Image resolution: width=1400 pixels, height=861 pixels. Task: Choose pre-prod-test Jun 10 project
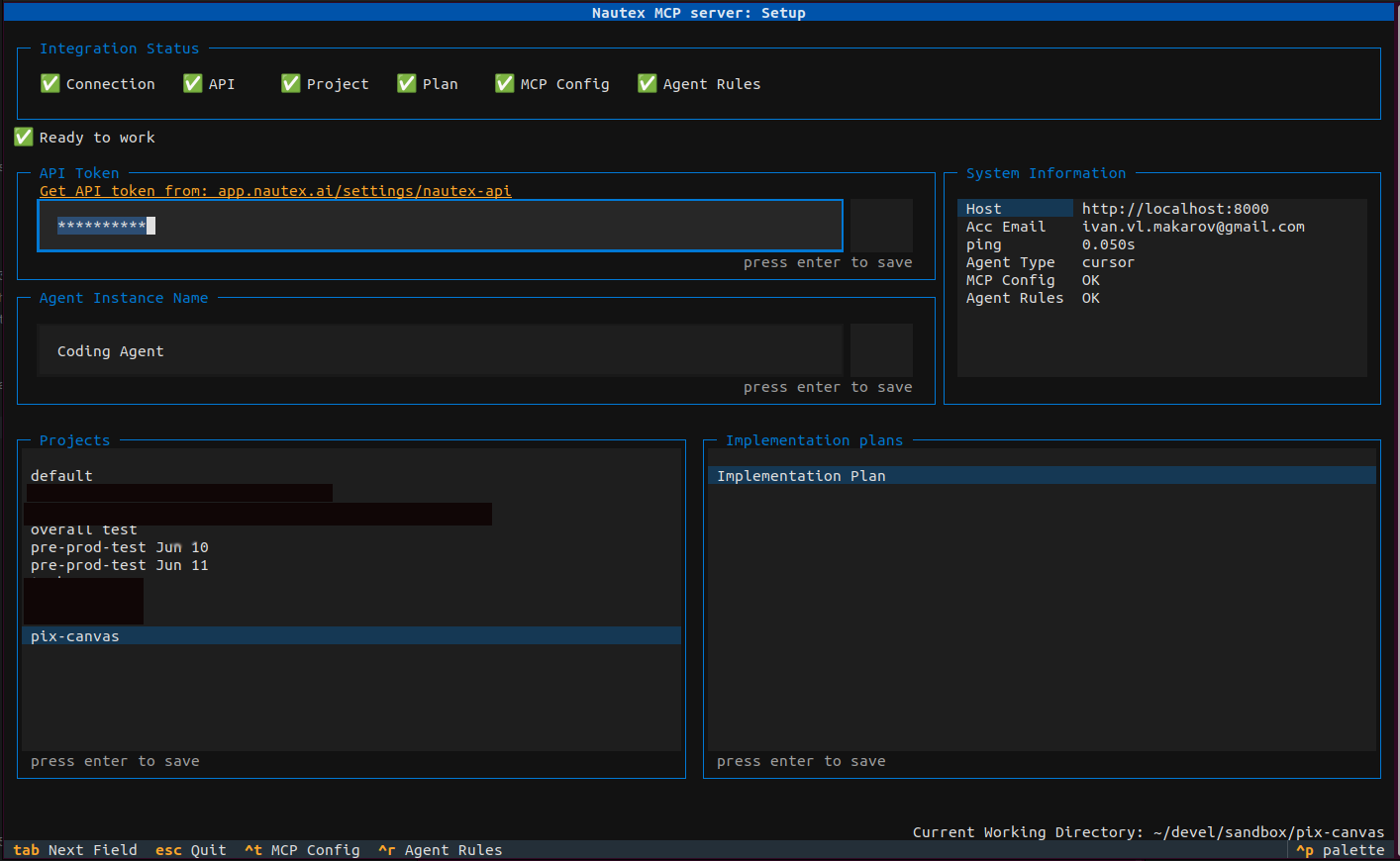tap(119, 547)
